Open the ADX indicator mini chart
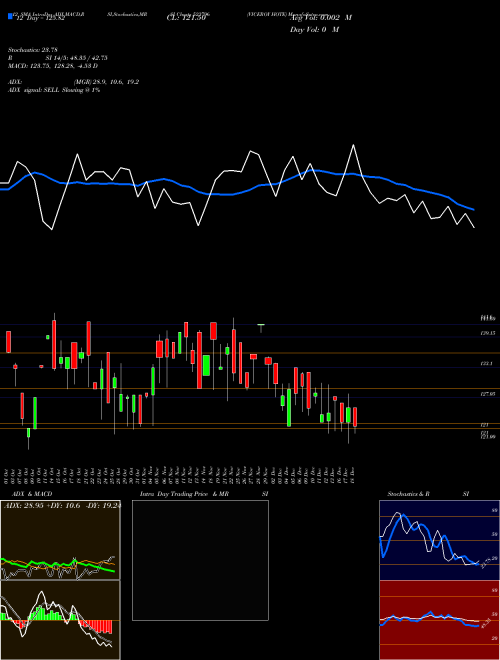 click(60, 540)
